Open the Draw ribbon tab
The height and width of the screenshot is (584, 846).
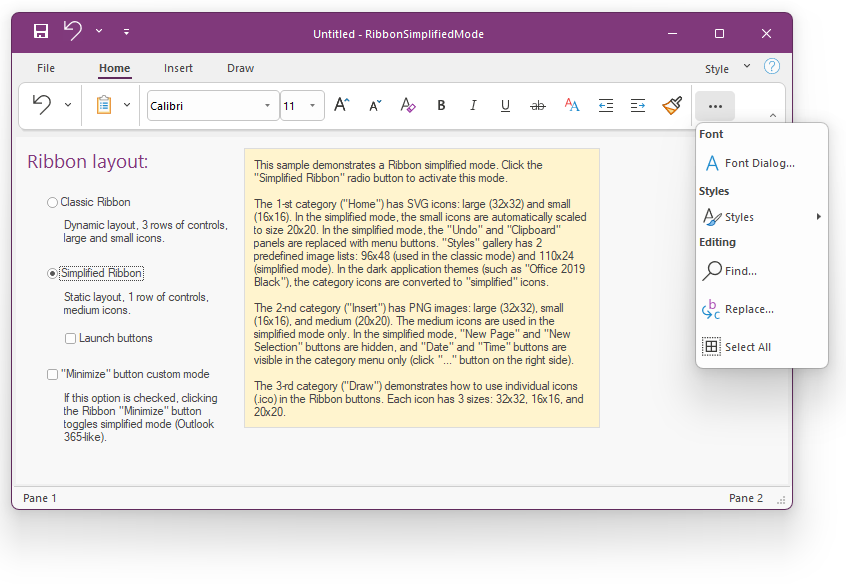[240, 69]
